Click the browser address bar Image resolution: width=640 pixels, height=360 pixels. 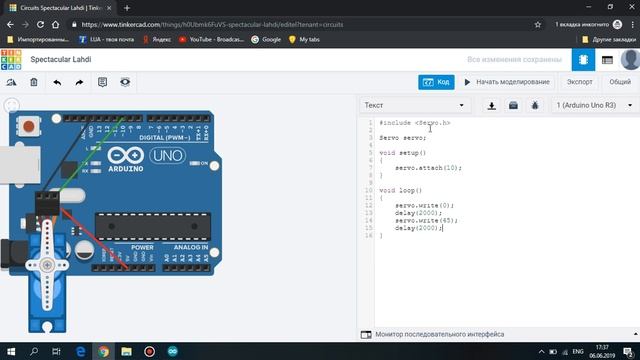pyautogui.click(x=302, y=24)
